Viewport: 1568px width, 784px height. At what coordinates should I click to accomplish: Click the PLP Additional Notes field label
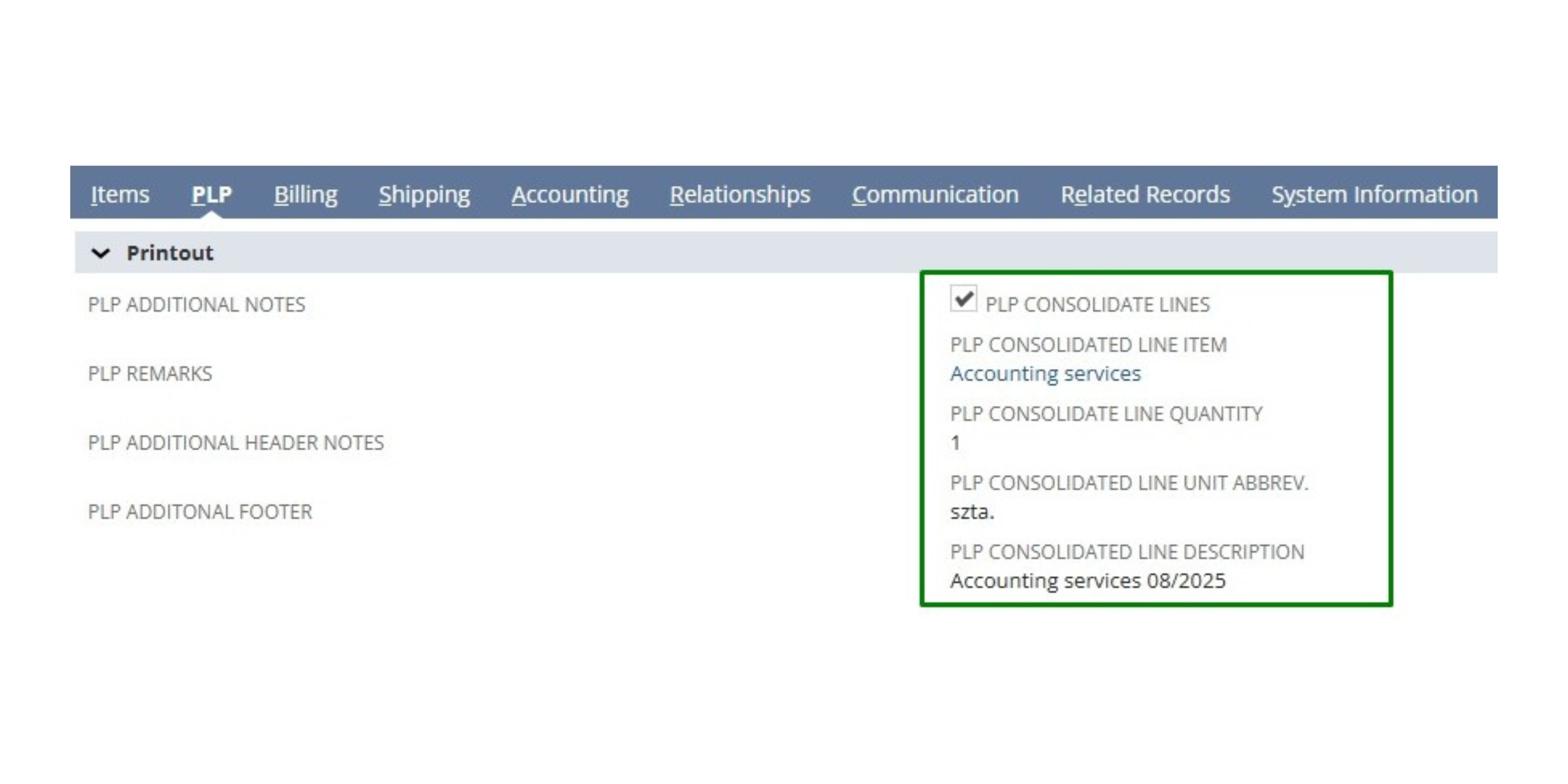[x=196, y=304]
